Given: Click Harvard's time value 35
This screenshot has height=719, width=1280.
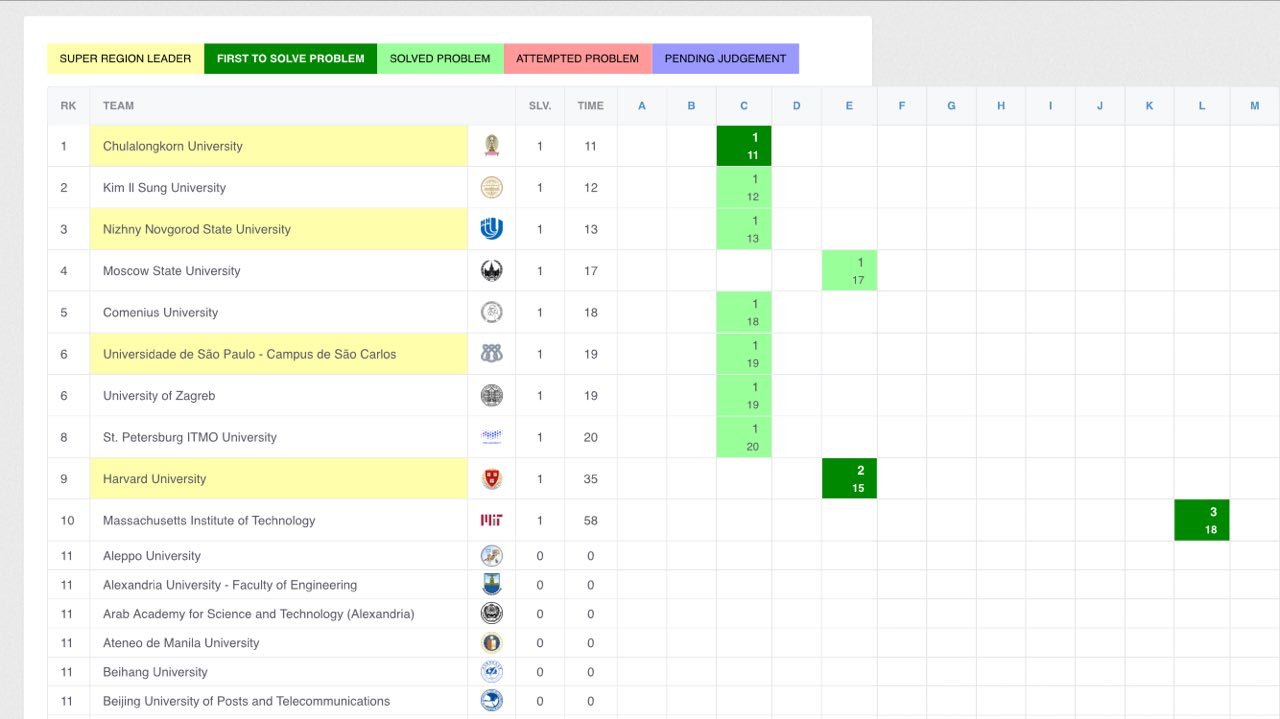Looking at the screenshot, I should point(590,479).
